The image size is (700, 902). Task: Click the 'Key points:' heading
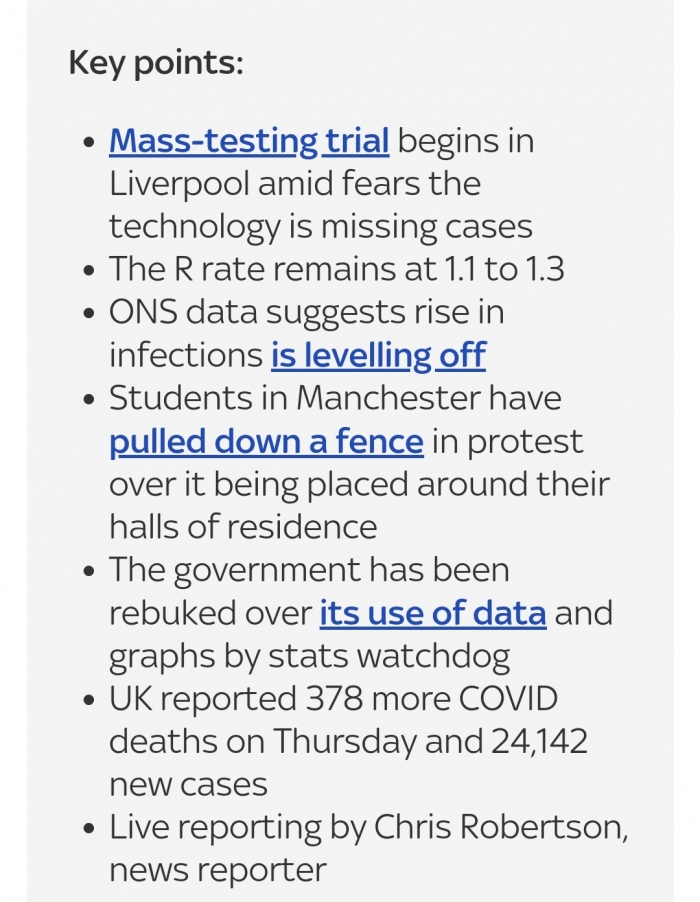coord(156,63)
